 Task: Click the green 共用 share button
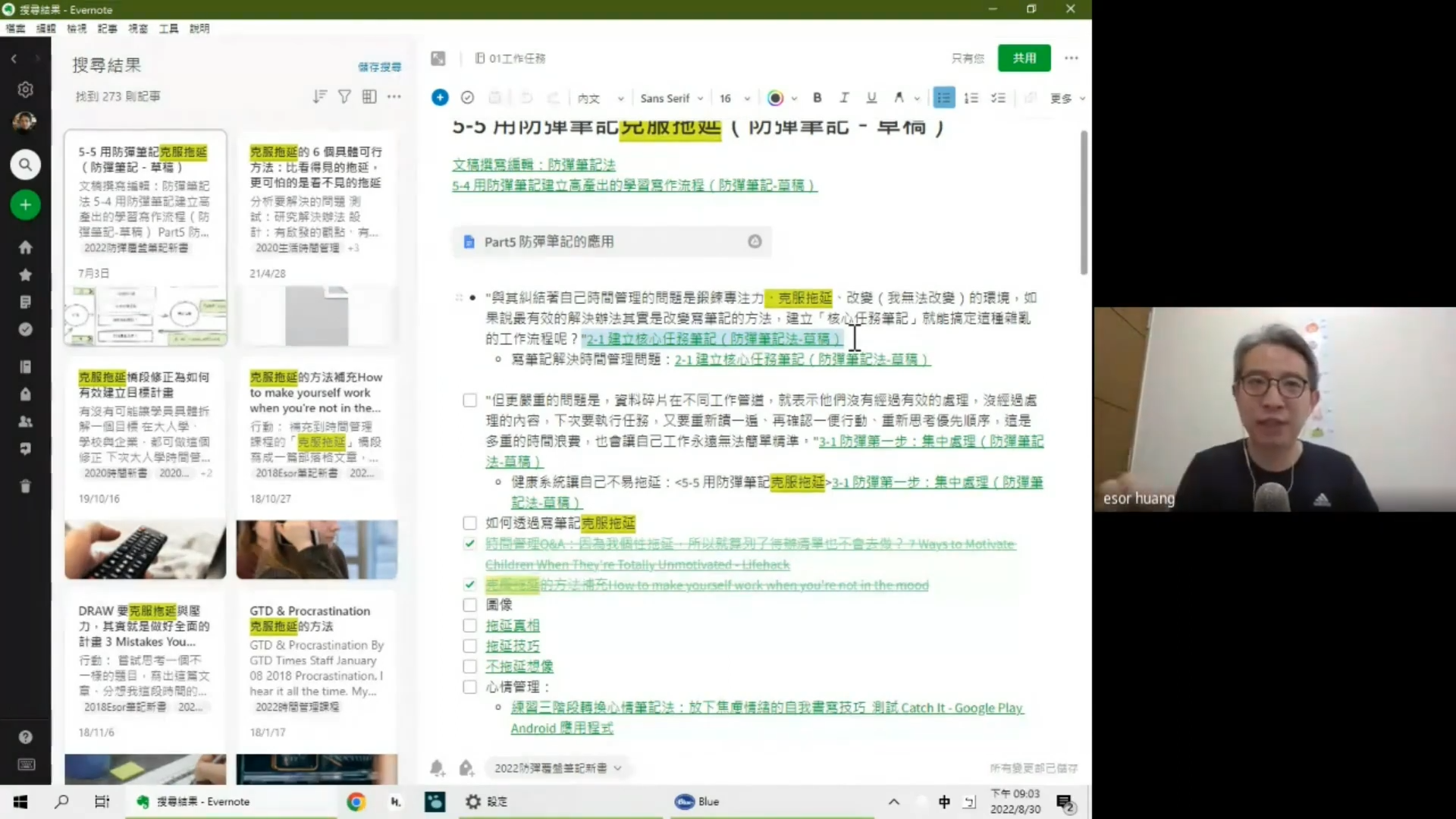point(1024,58)
